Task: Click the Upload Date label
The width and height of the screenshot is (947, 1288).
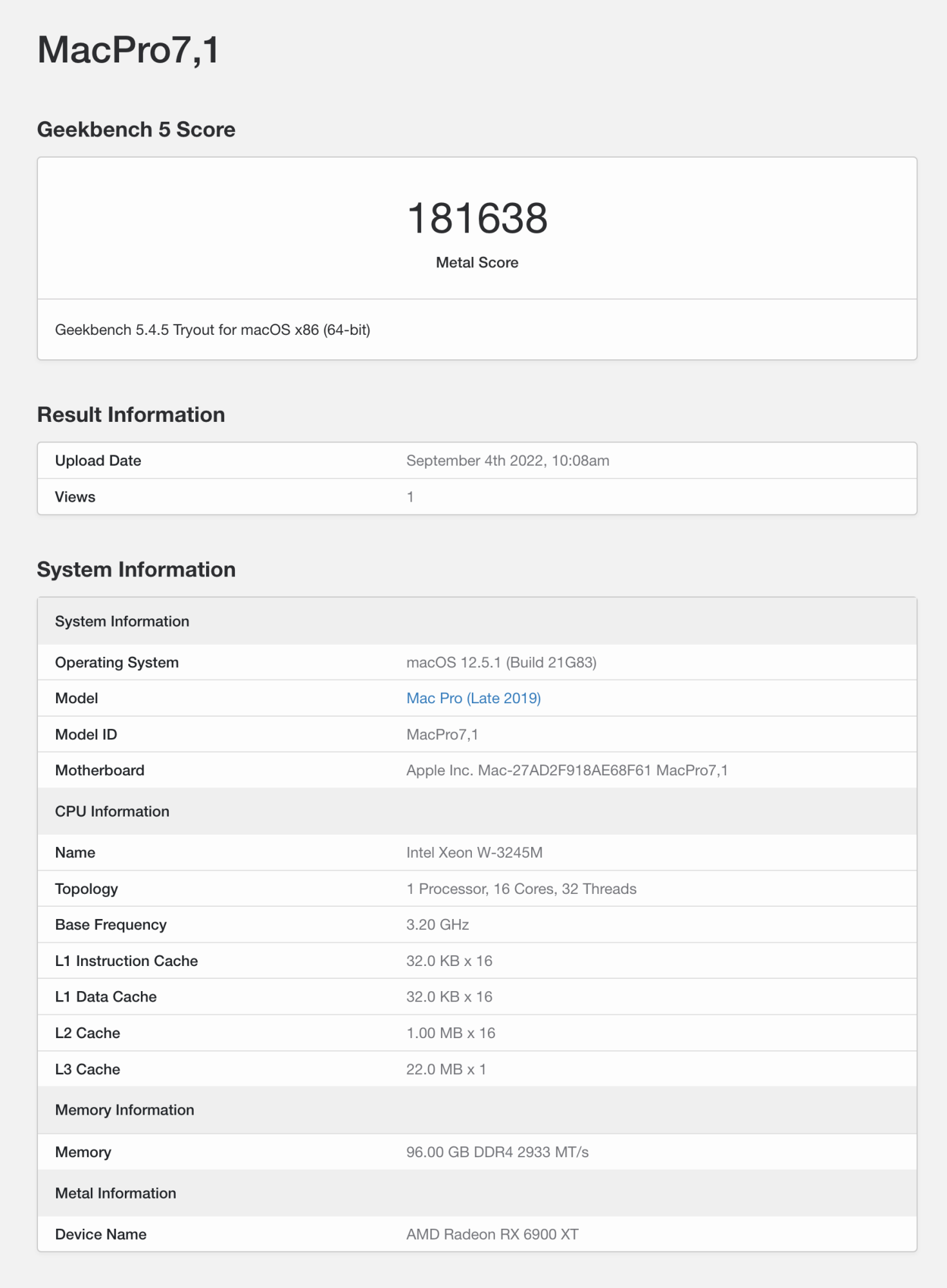Action: click(x=98, y=460)
